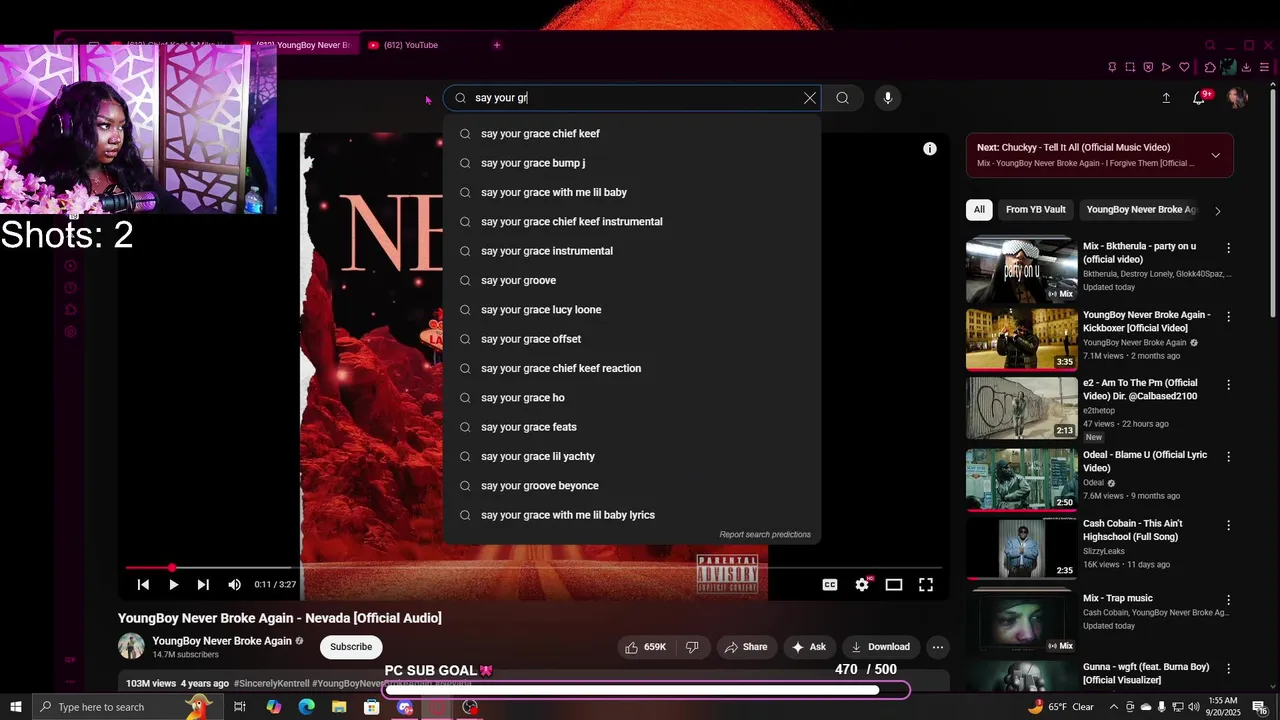
Task: Start voice search with the microphone
Action: pos(887,98)
